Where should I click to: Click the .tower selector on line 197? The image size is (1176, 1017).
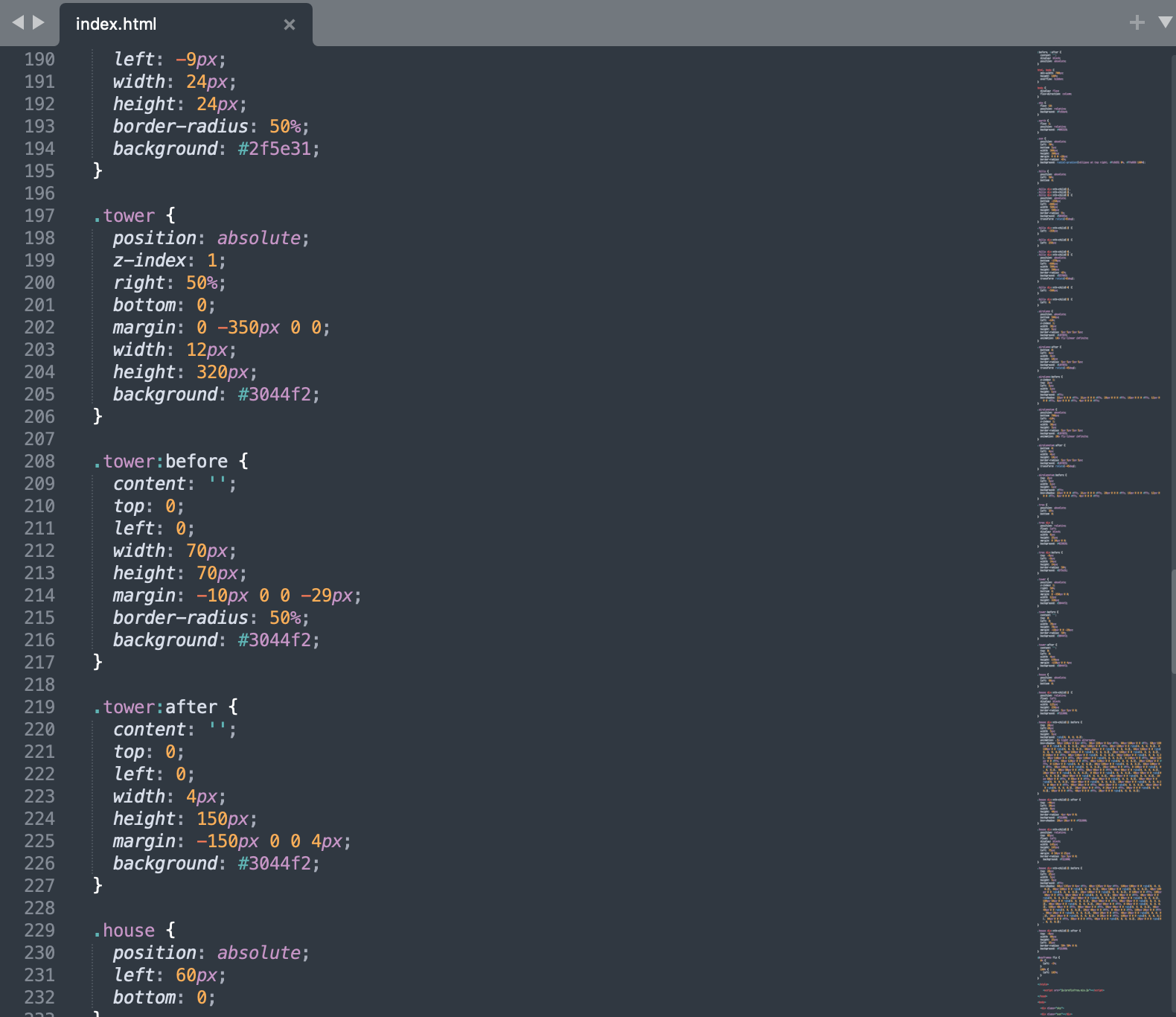click(124, 216)
